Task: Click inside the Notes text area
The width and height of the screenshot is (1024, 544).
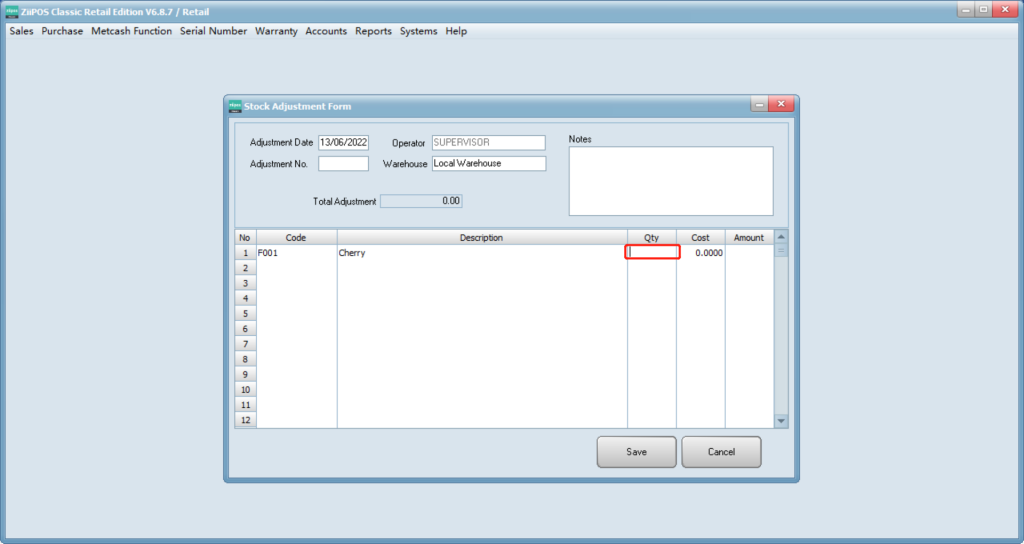Action: click(670, 181)
